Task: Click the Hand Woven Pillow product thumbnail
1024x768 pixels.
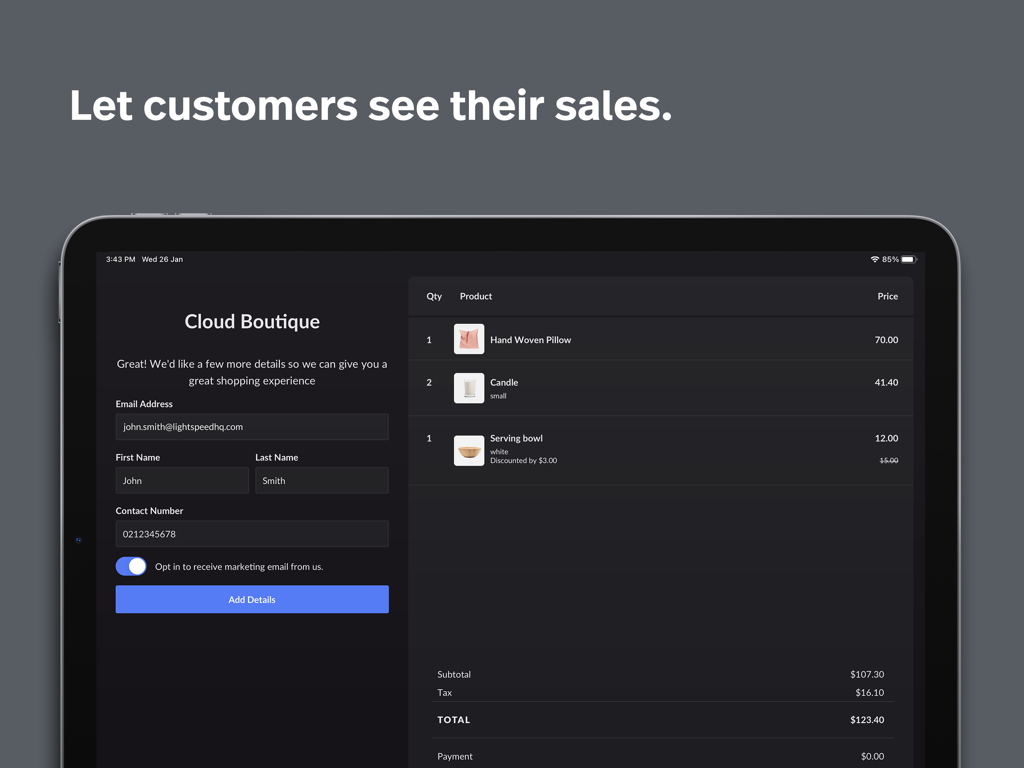Action: click(469, 339)
